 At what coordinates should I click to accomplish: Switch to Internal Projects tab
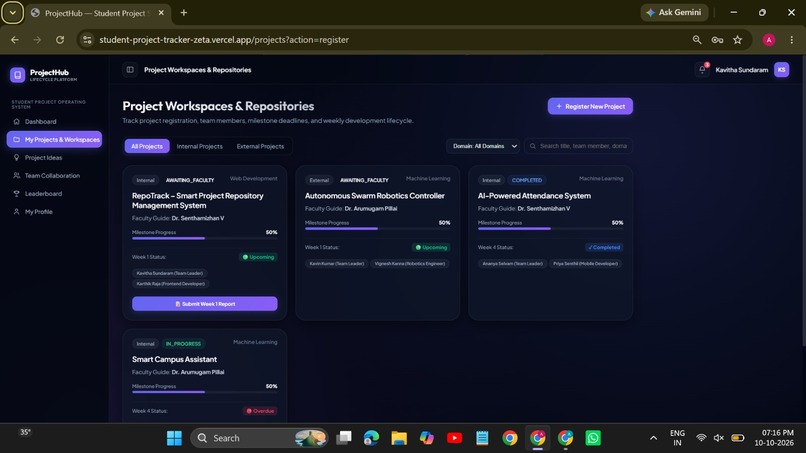tap(199, 147)
